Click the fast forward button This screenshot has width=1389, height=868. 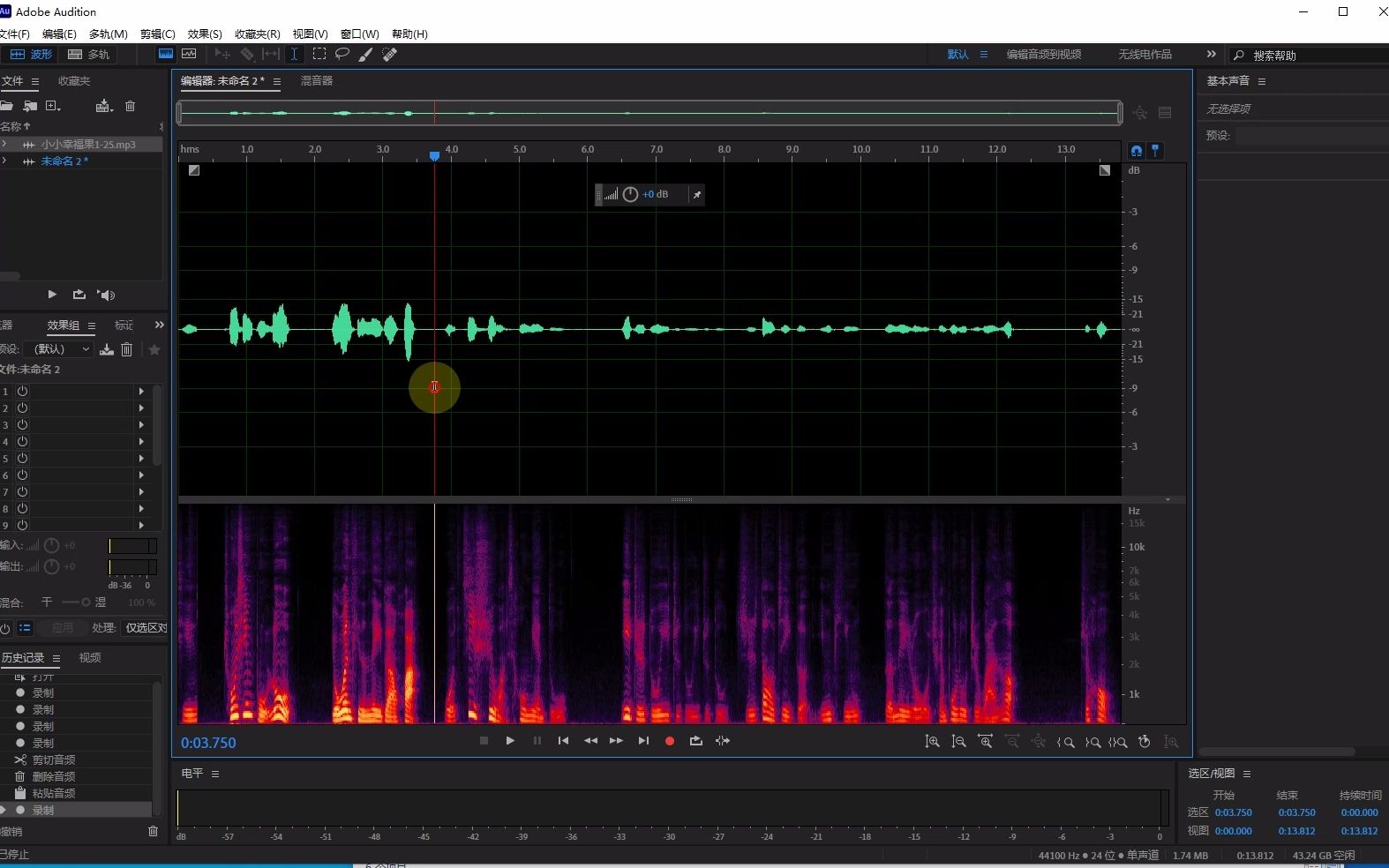tap(616, 741)
